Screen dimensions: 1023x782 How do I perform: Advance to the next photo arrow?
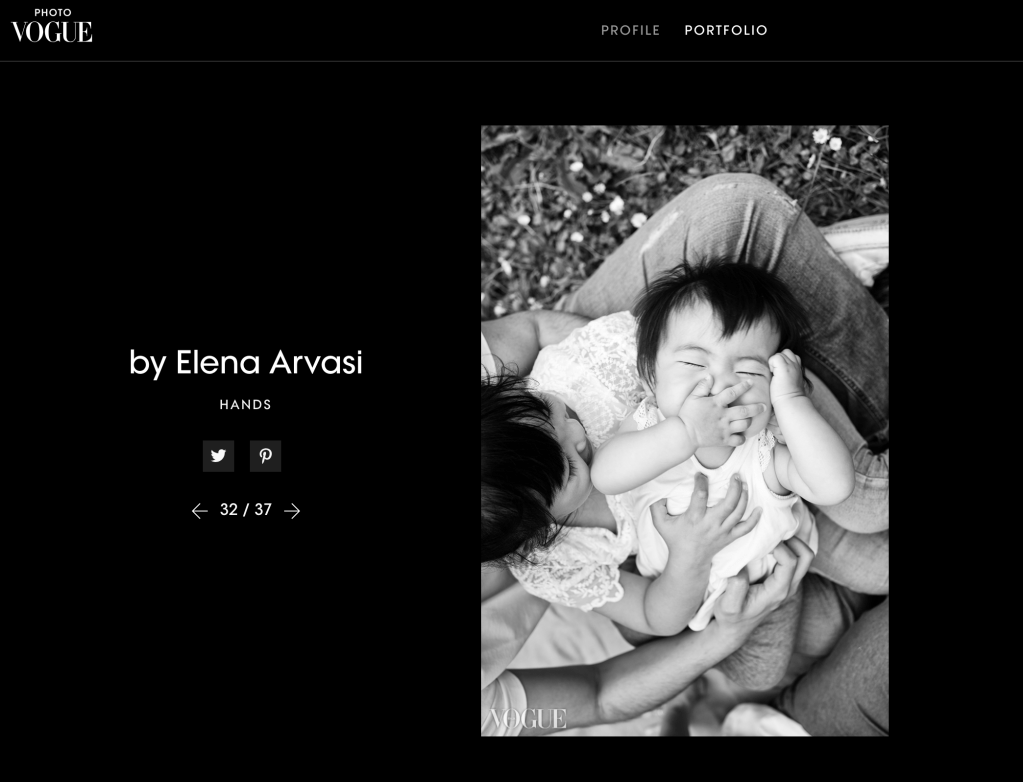[x=292, y=511]
